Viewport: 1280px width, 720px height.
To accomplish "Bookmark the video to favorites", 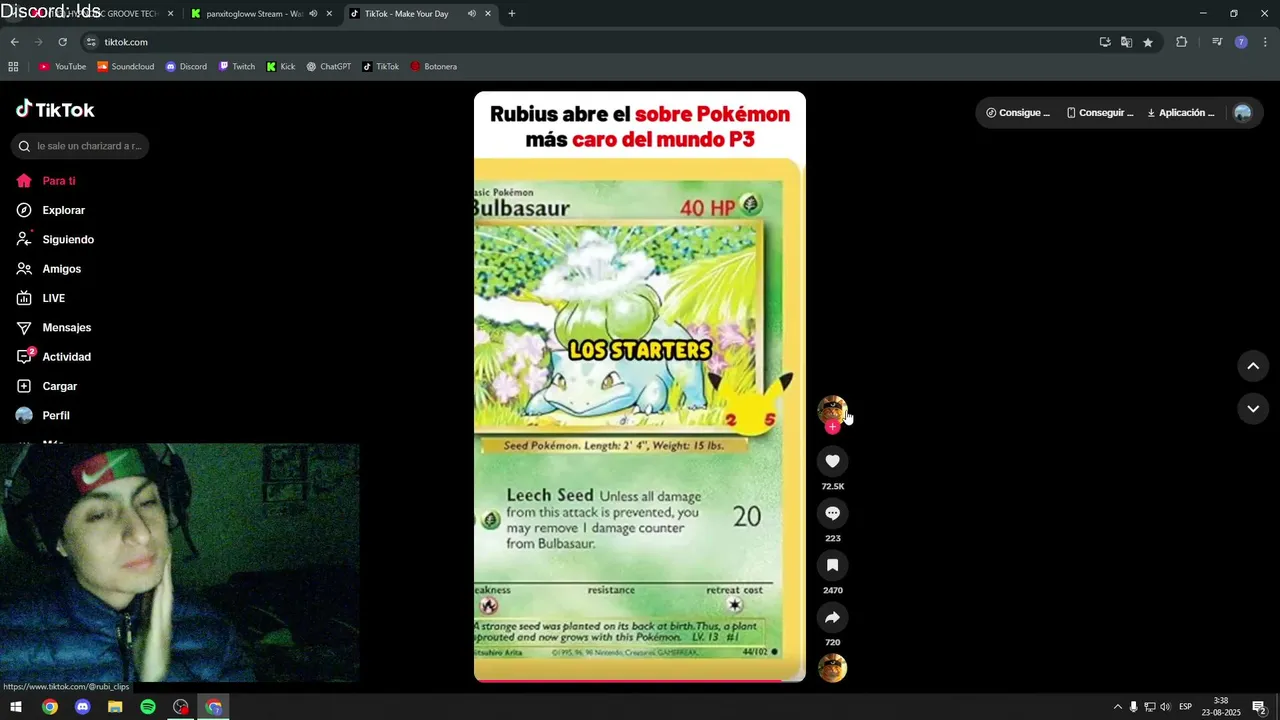I will coord(832,565).
